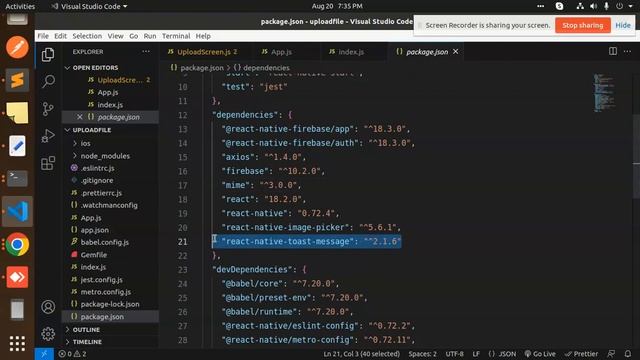Open the Extensions view
The width and height of the screenshot is (640, 360).
48,163
